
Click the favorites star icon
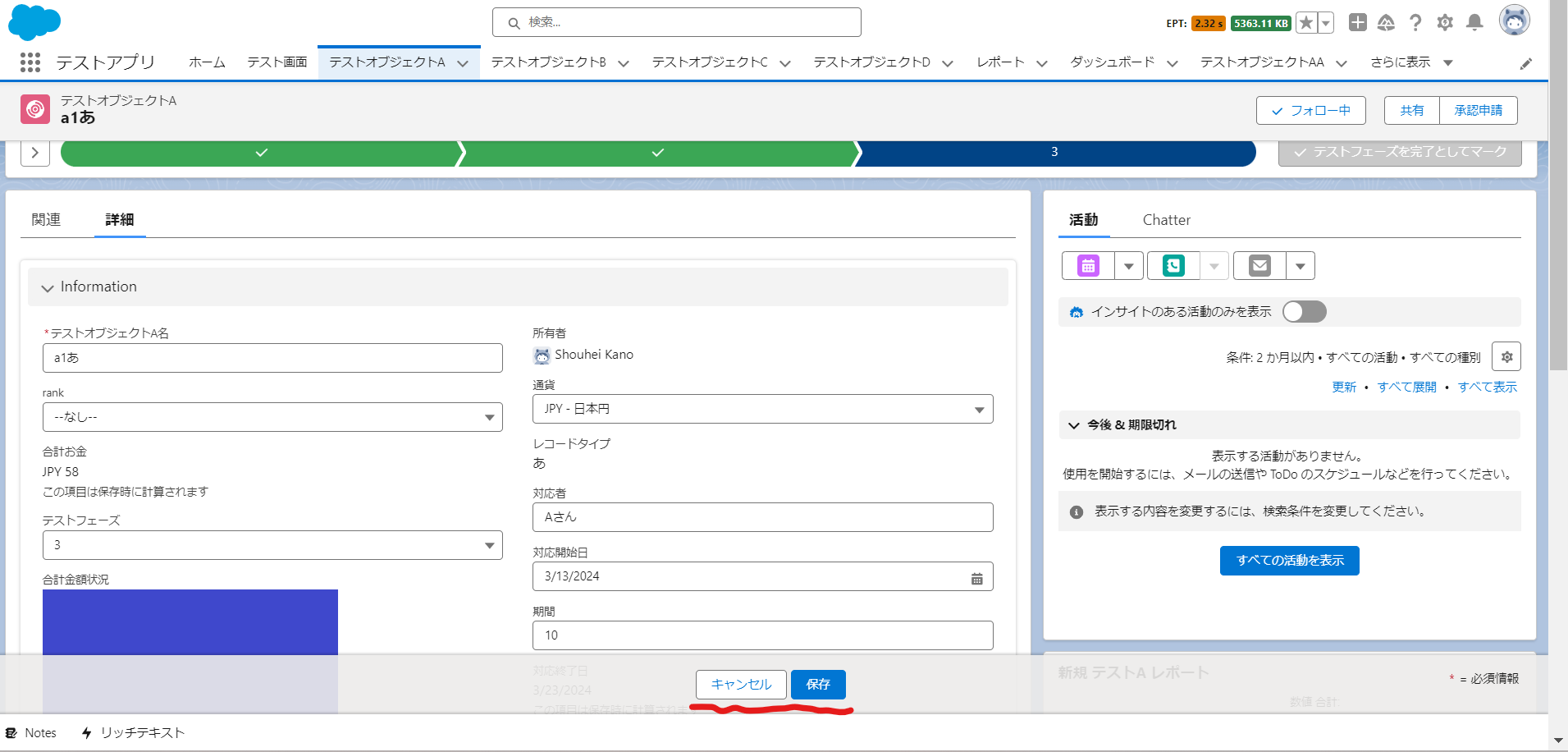1306,23
